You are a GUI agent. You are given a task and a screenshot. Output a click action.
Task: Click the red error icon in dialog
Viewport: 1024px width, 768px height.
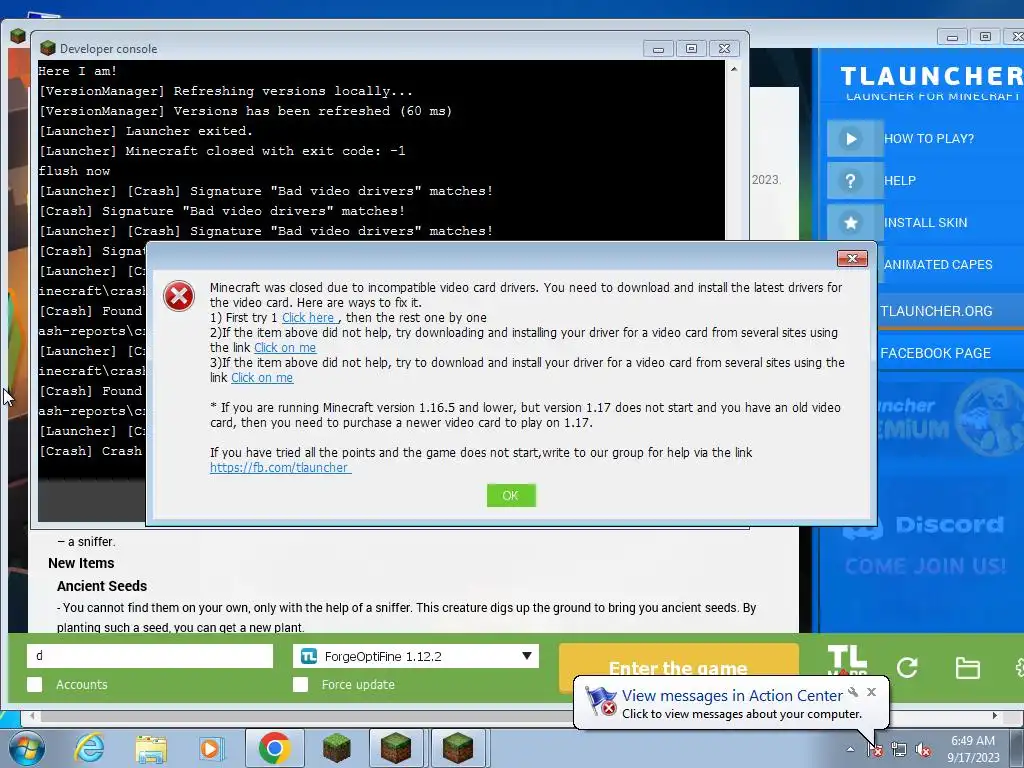click(x=179, y=296)
